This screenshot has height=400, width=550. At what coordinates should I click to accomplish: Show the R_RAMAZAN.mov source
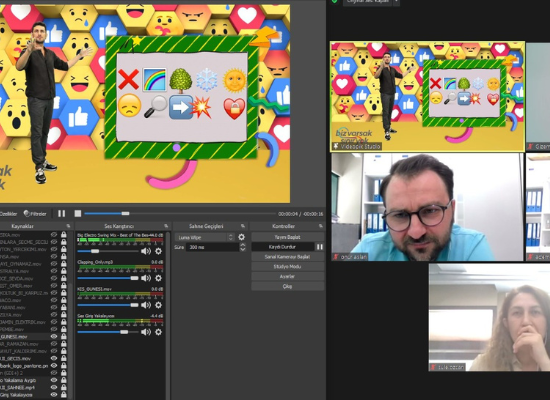(54, 344)
